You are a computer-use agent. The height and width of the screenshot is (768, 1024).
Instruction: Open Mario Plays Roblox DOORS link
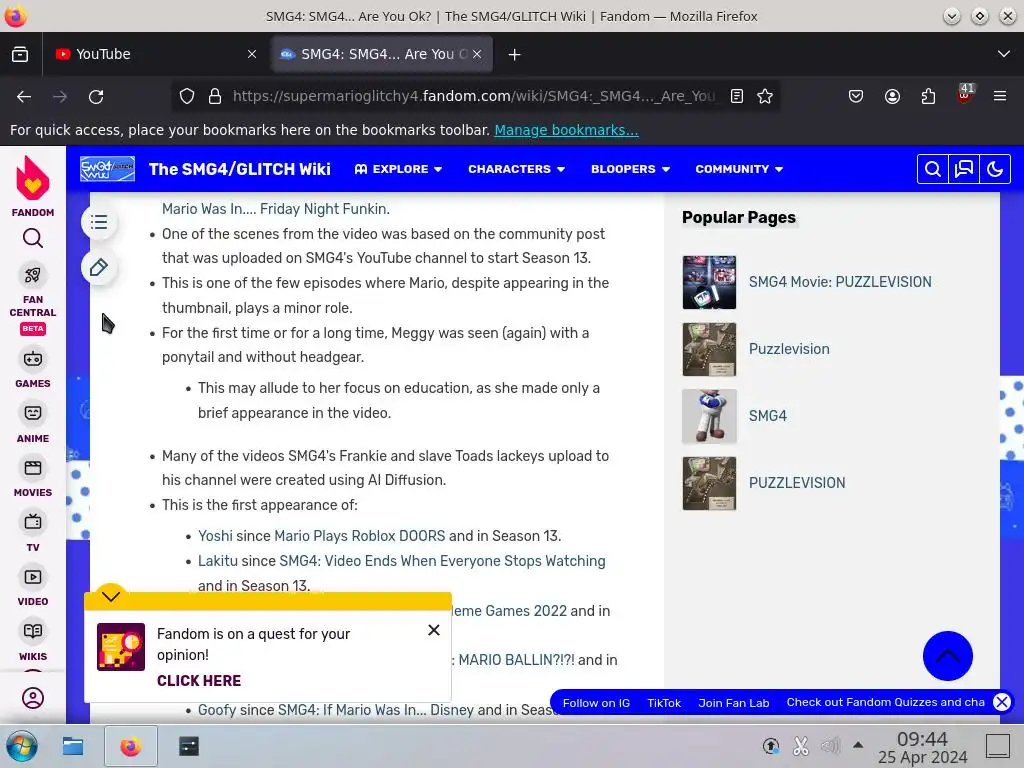pos(359,536)
